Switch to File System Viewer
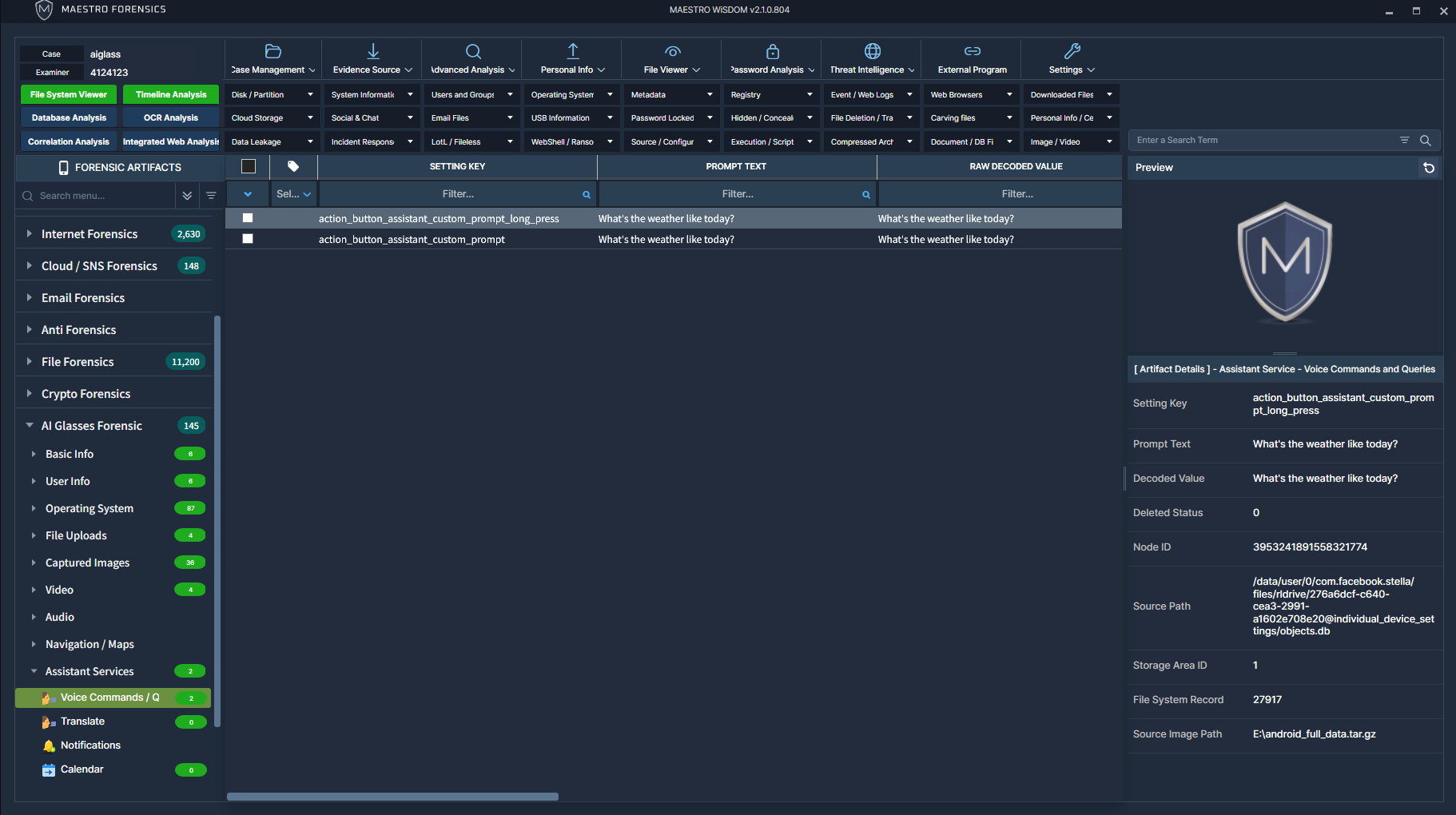The image size is (1456, 815). click(x=69, y=94)
